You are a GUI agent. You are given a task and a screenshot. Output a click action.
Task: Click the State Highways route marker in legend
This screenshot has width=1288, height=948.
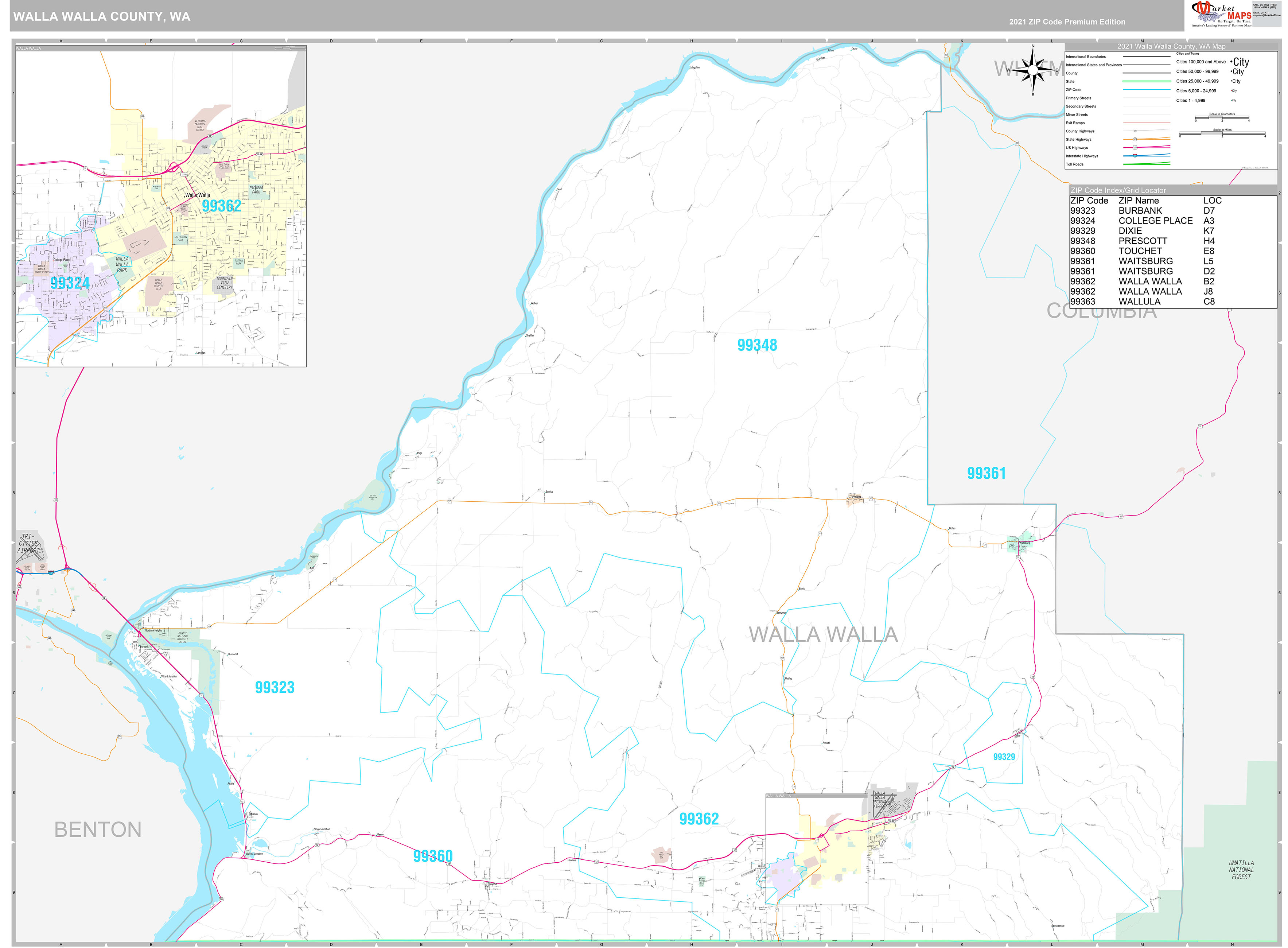click(x=1135, y=139)
